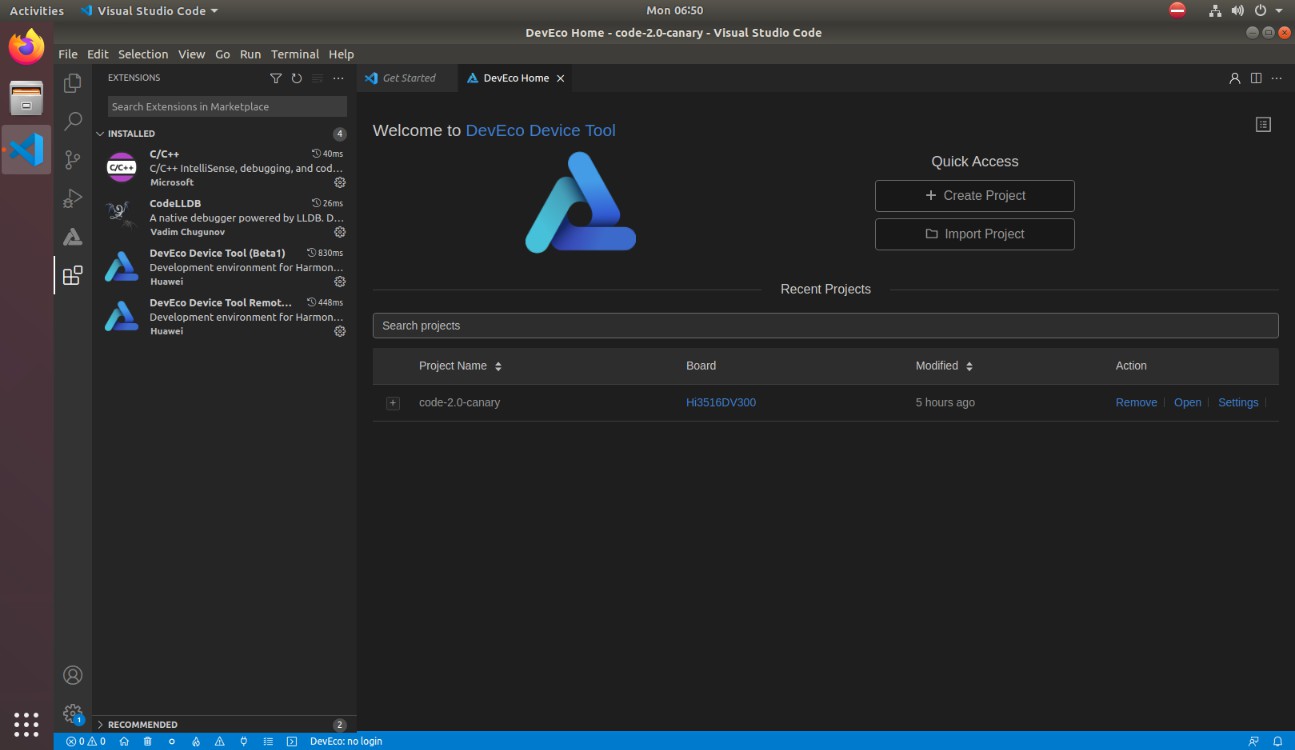Click the DevEco Device Tool heading link
Viewport: 1295px width, 750px height.
(540, 130)
